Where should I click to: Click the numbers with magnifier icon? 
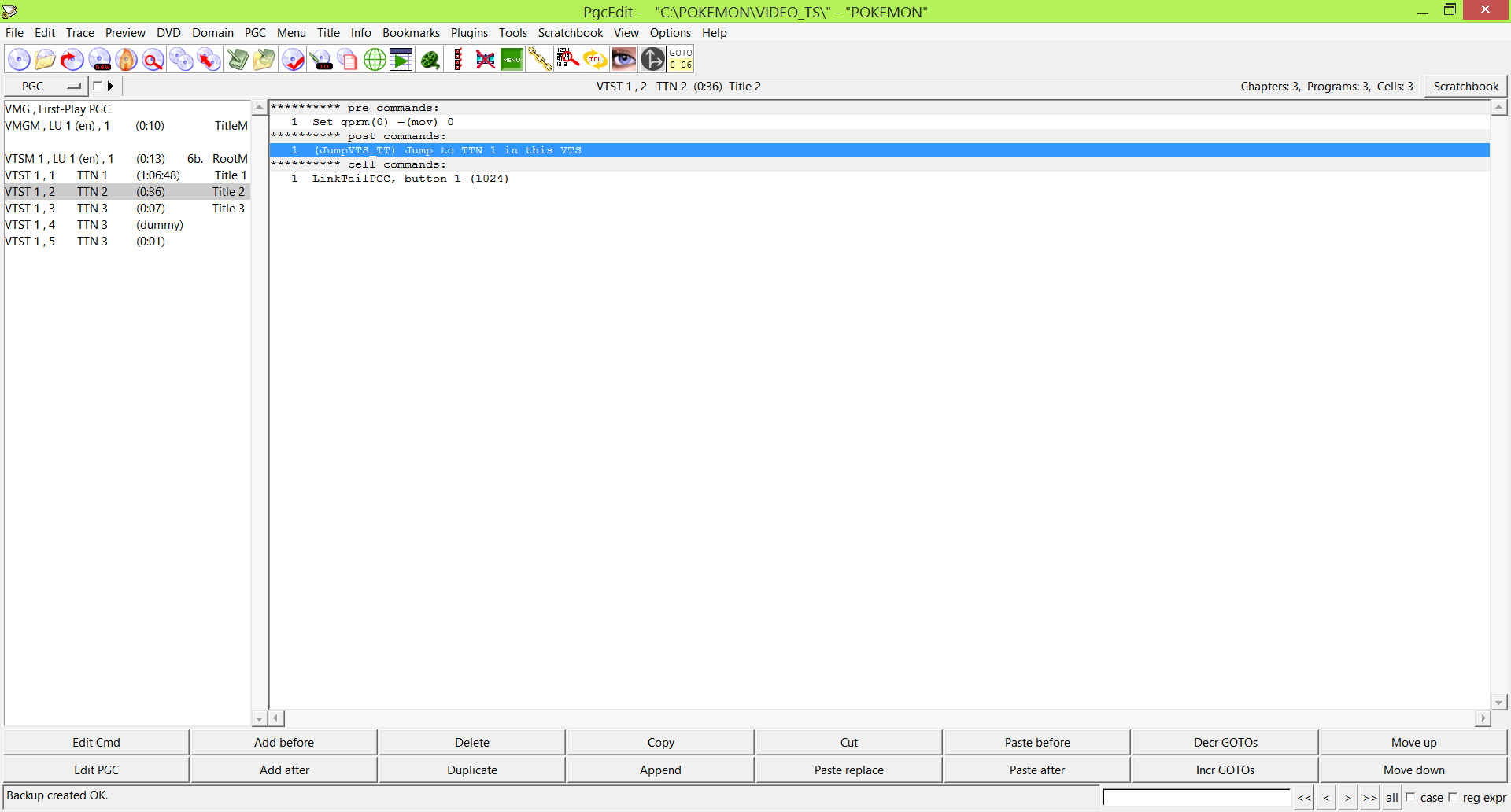coord(567,59)
